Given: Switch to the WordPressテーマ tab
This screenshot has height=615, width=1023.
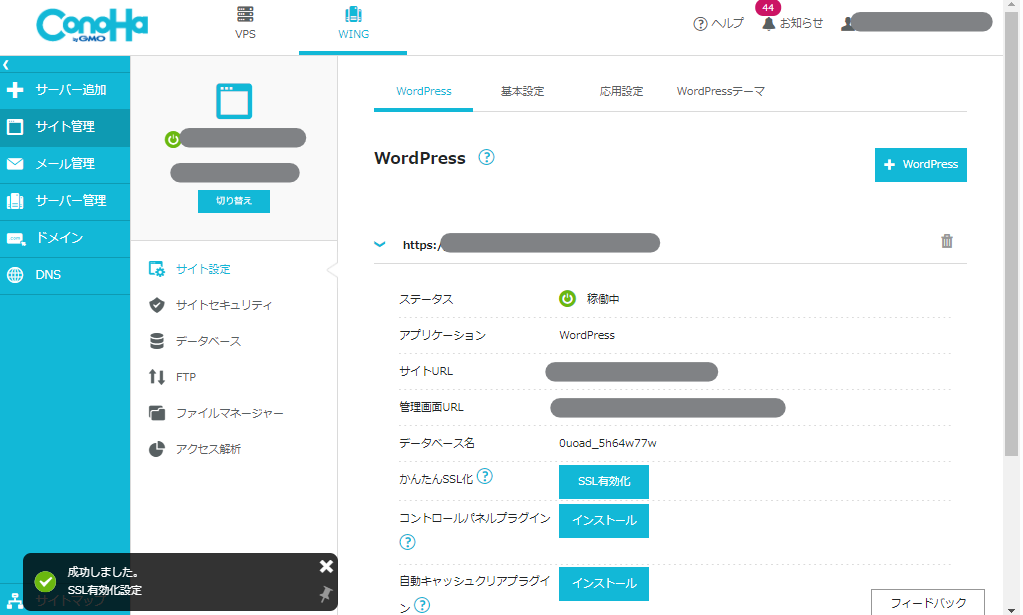Looking at the screenshot, I should (x=720, y=91).
